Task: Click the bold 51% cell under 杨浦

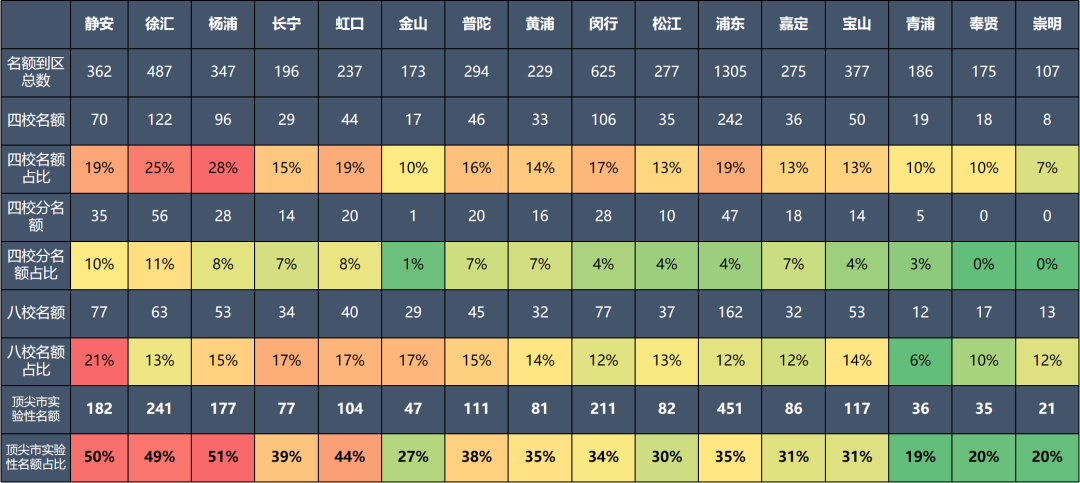Action: click(223, 457)
